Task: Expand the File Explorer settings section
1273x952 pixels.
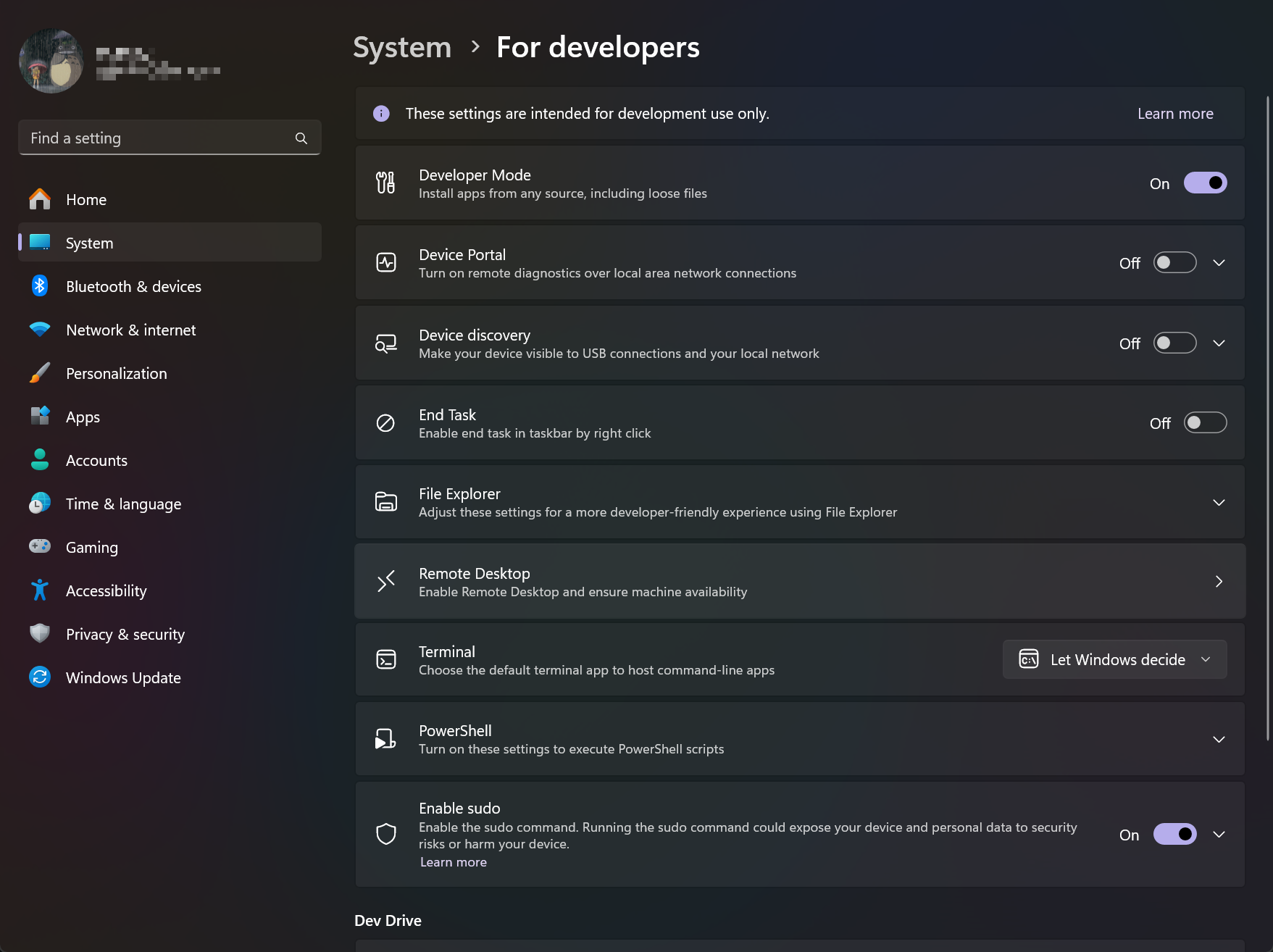Action: click(x=1219, y=503)
